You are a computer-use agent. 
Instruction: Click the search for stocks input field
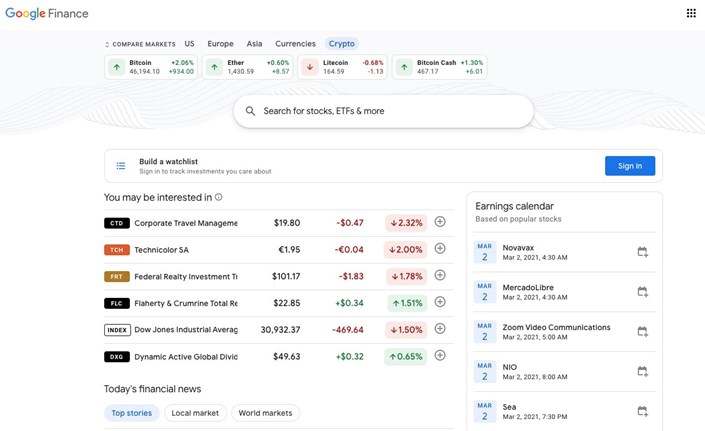pos(384,111)
